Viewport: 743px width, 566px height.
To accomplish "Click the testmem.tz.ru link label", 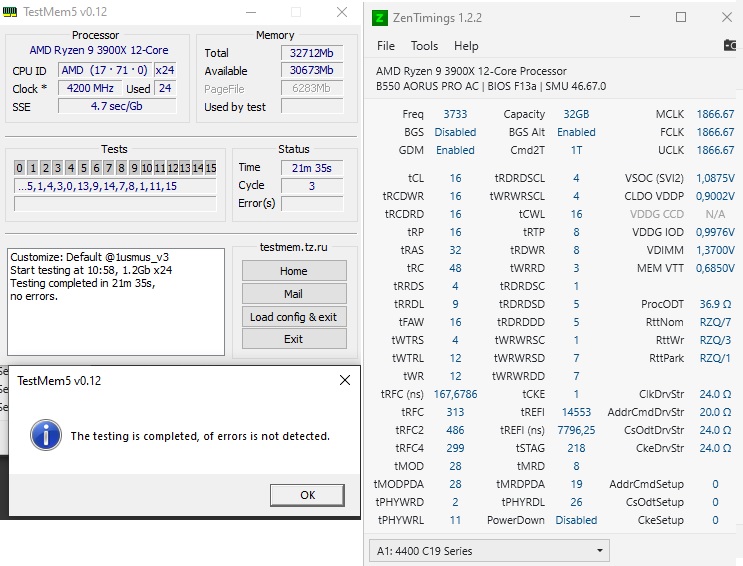I will tap(293, 247).
